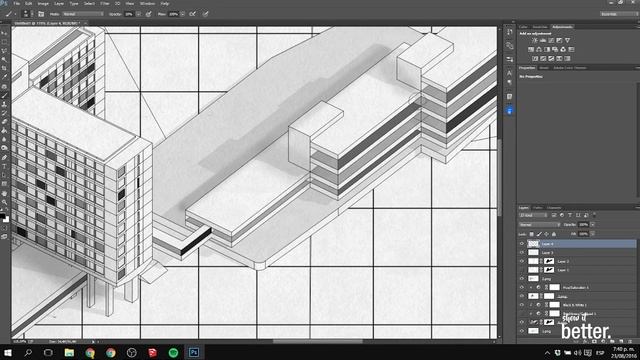Screen dimensions: 640x360
Task: Add an Exposure adjustment
Action: [x=559, y=40]
